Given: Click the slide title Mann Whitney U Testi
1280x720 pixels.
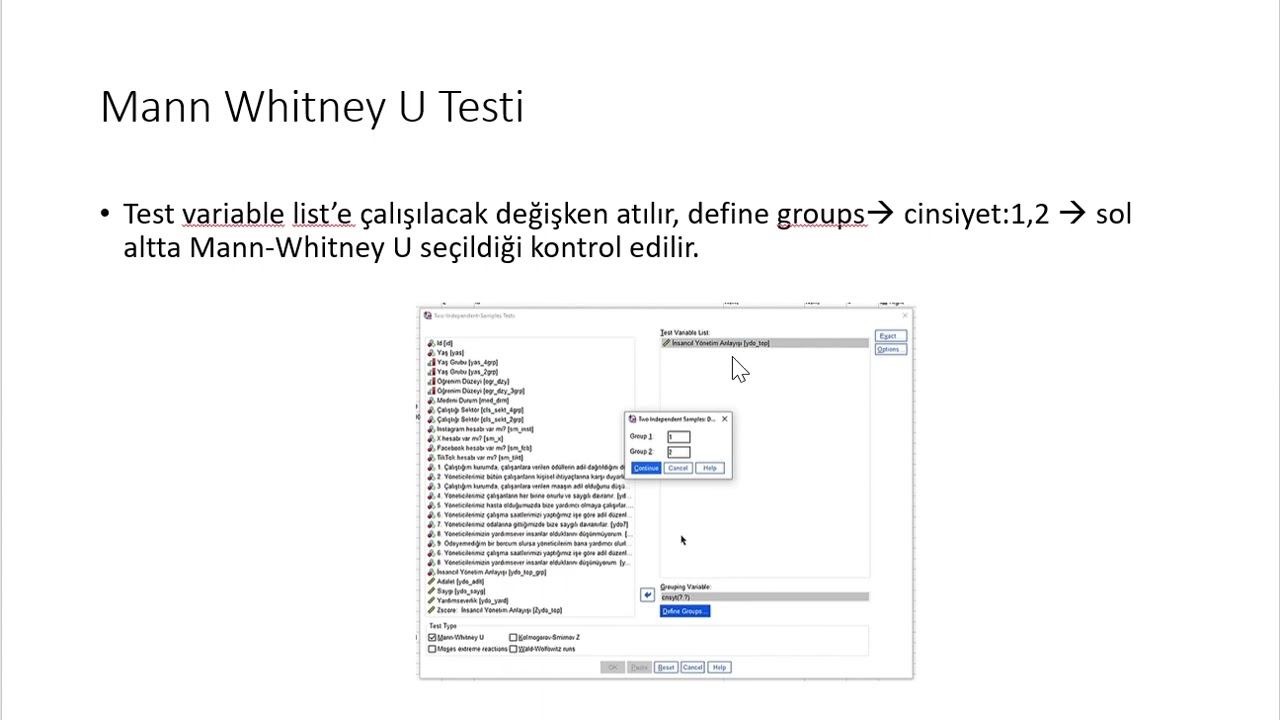Looking at the screenshot, I should tap(312, 107).
